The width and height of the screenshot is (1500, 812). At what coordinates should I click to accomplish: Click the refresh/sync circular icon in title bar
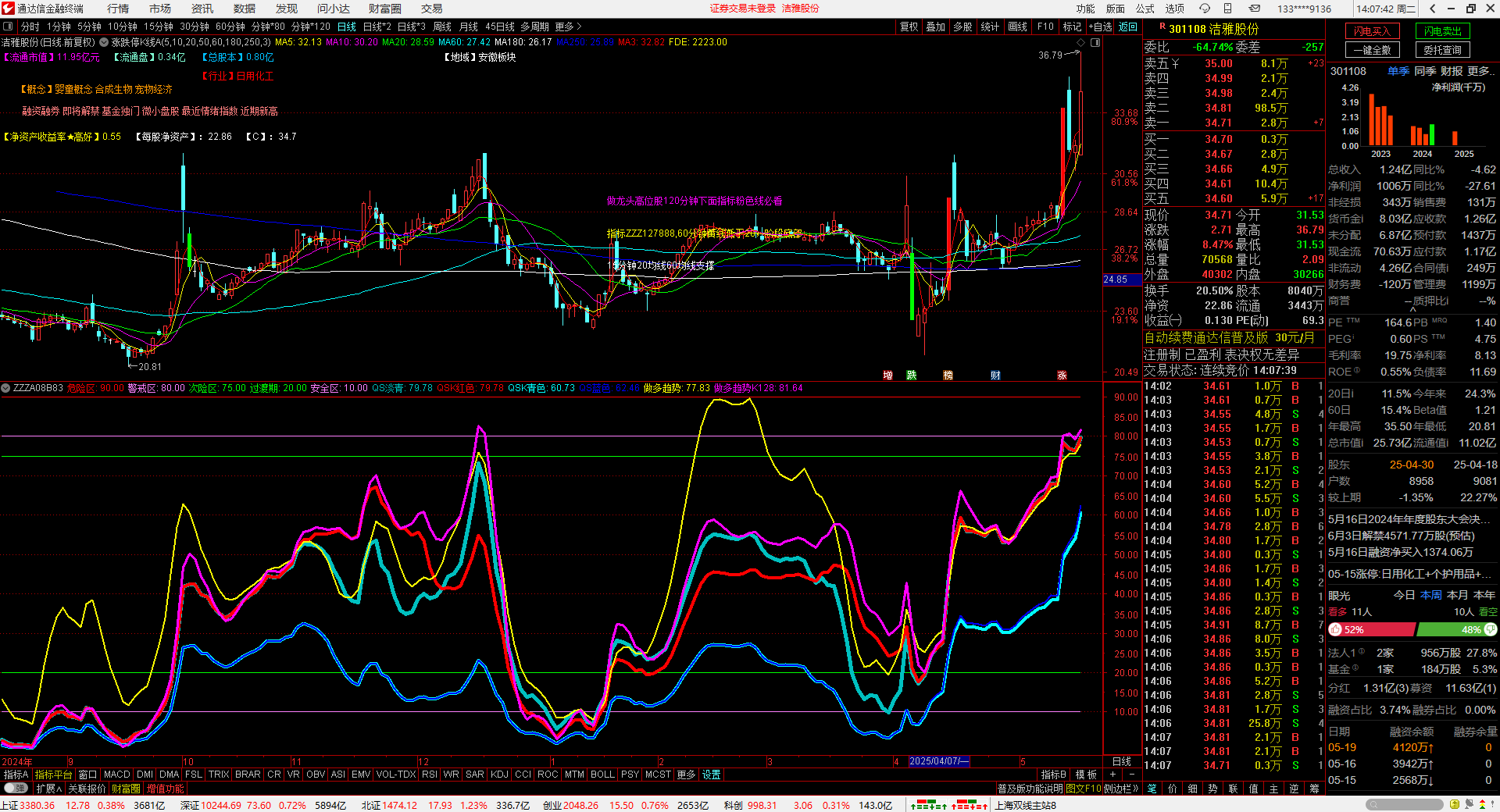(1205, 9)
